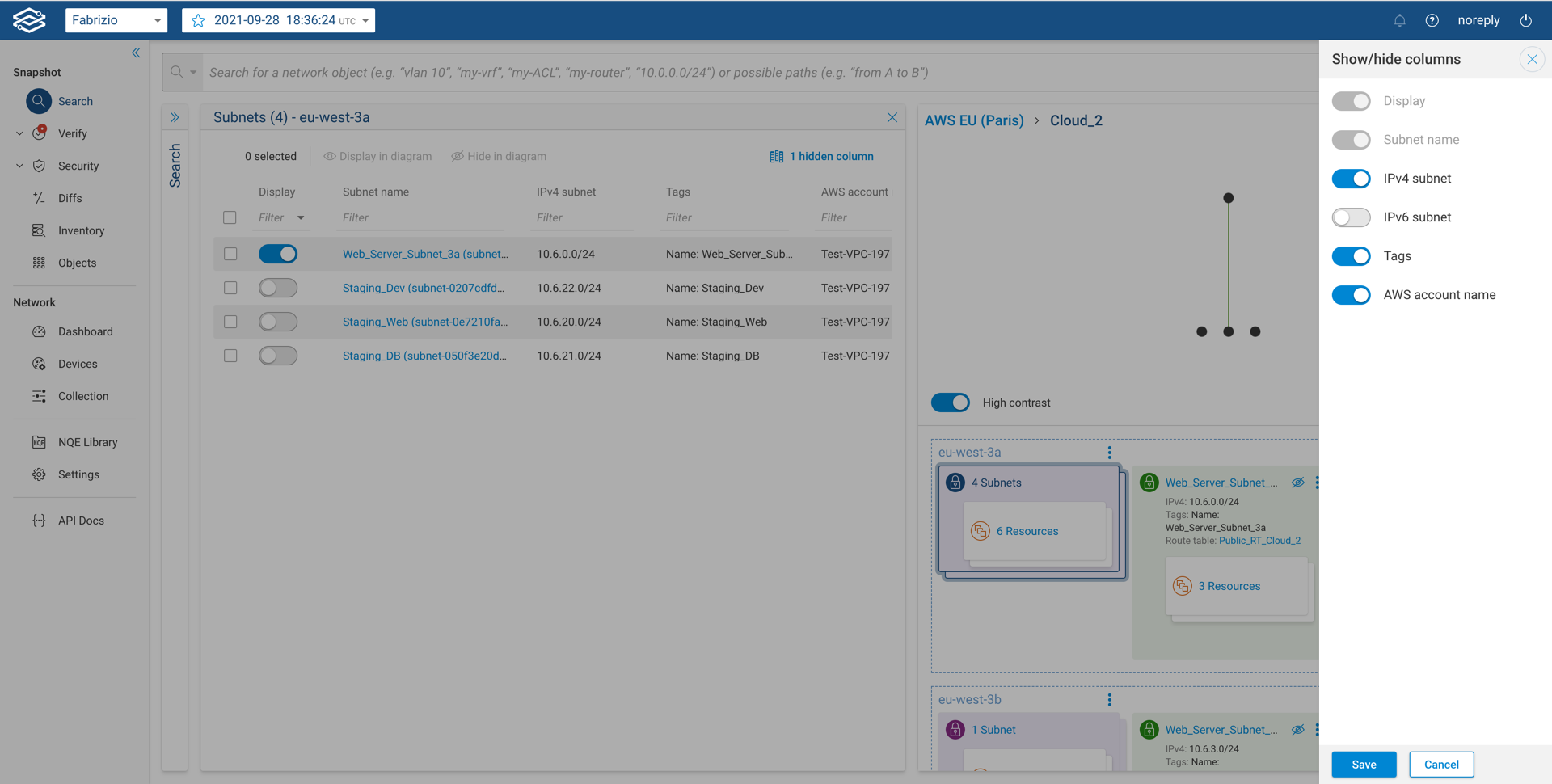Click the notifications bell icon
1552x784 pixels.
coord(1399,20)
